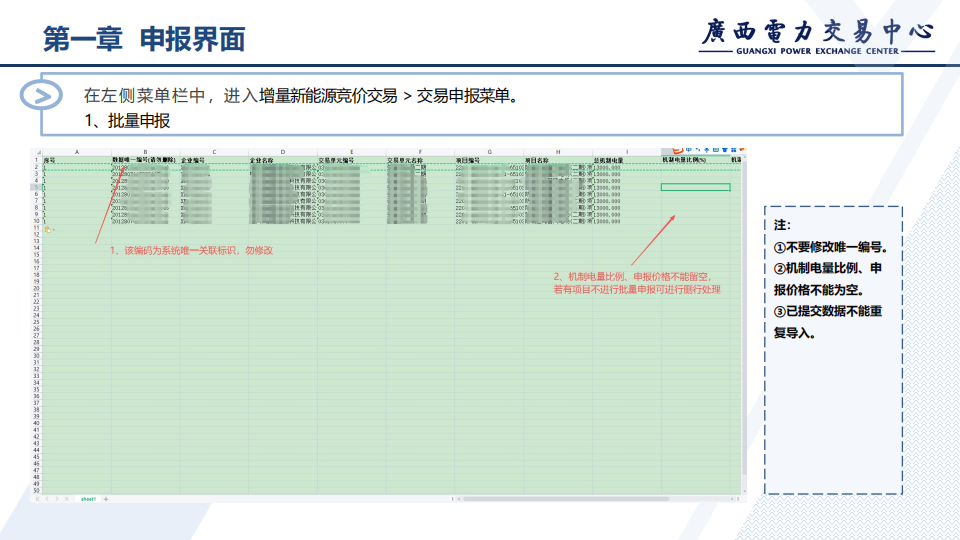
Task: Click the spreadsheet vertical scrollbar track
Action: click(x=744, y=318)
